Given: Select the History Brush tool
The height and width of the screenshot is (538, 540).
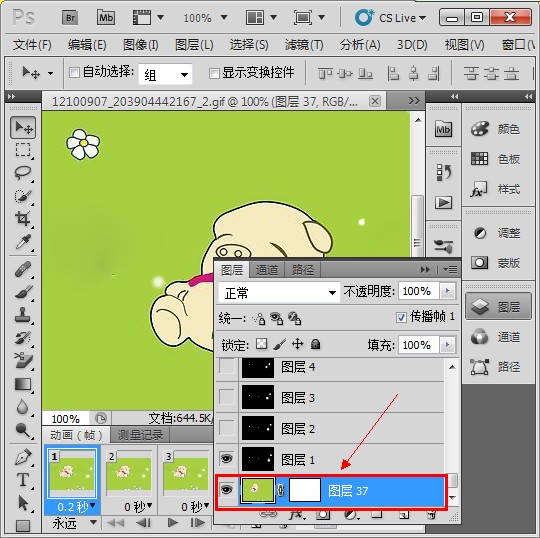Looking at the screenshot, I should click(23, 338).
